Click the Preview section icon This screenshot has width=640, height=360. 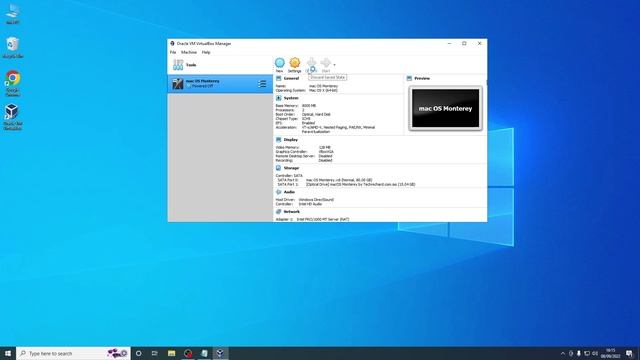pos(409,78)
